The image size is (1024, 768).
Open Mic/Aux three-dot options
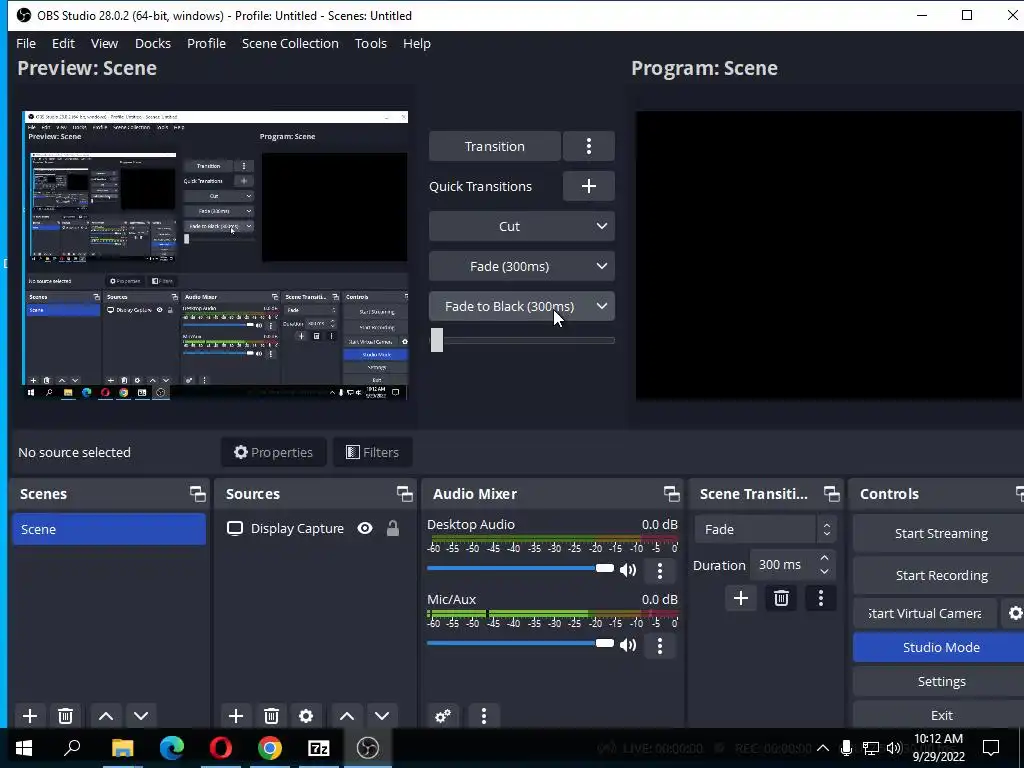(x=660, y=645)
